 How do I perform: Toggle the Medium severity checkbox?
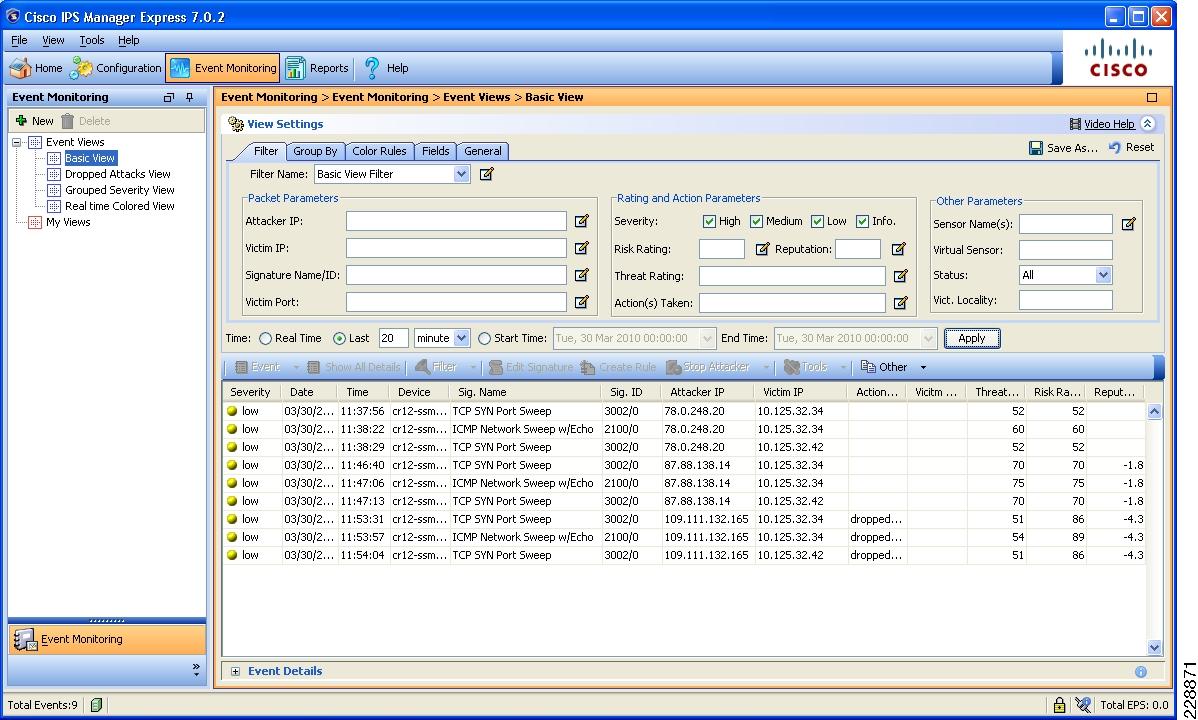pos(756,222)
